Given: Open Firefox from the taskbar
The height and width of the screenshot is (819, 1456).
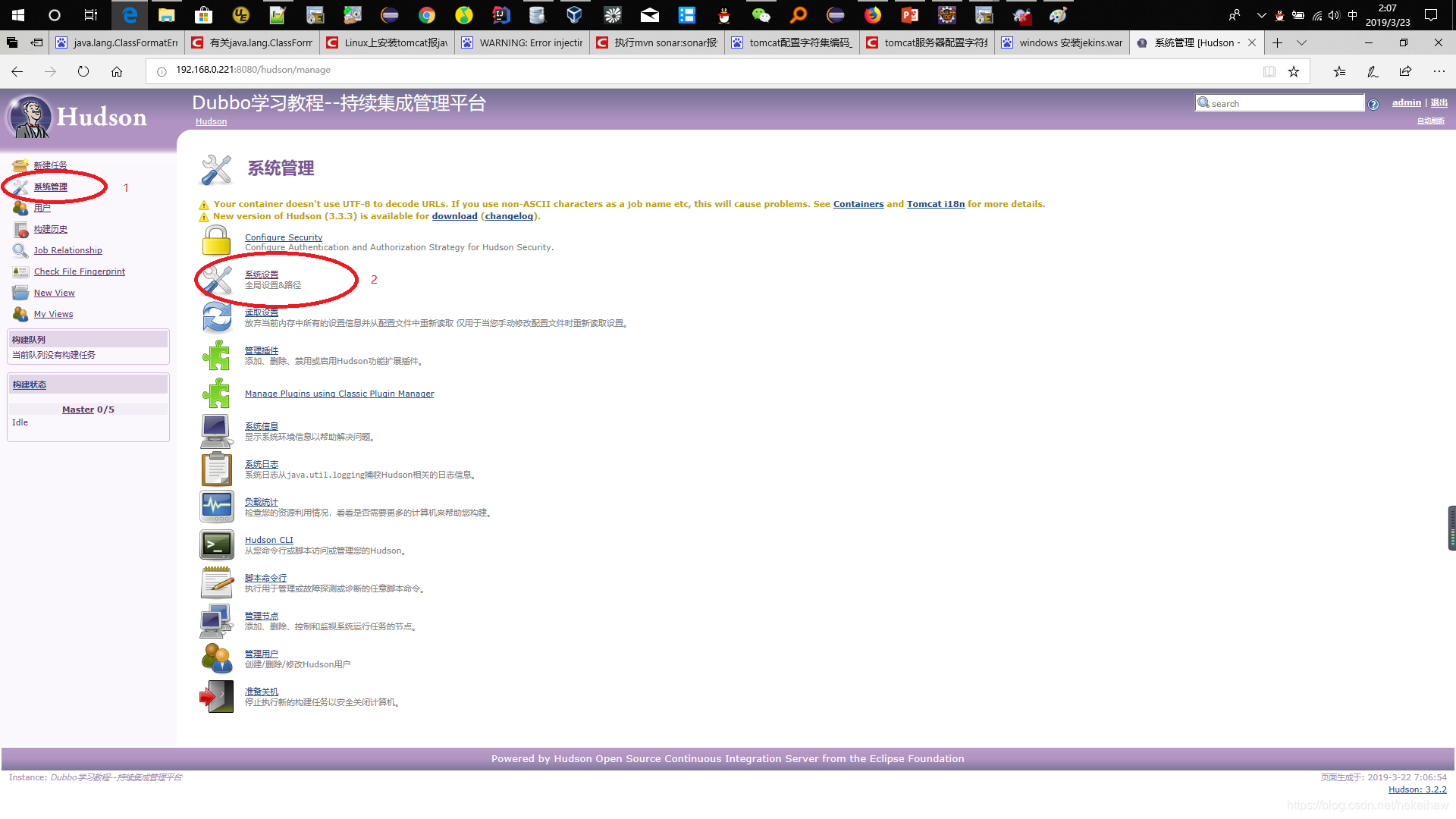Looking at the screenshot, I should (x=873, y=15).
